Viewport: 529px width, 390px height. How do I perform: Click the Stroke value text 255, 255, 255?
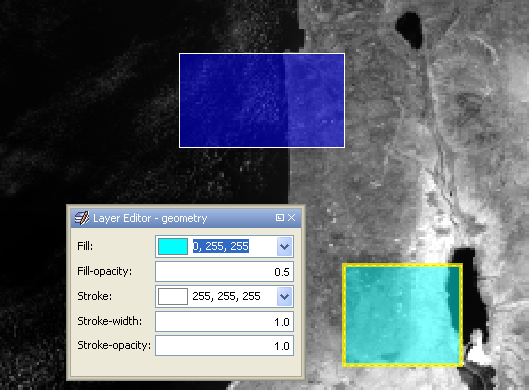tap(226, 296)
